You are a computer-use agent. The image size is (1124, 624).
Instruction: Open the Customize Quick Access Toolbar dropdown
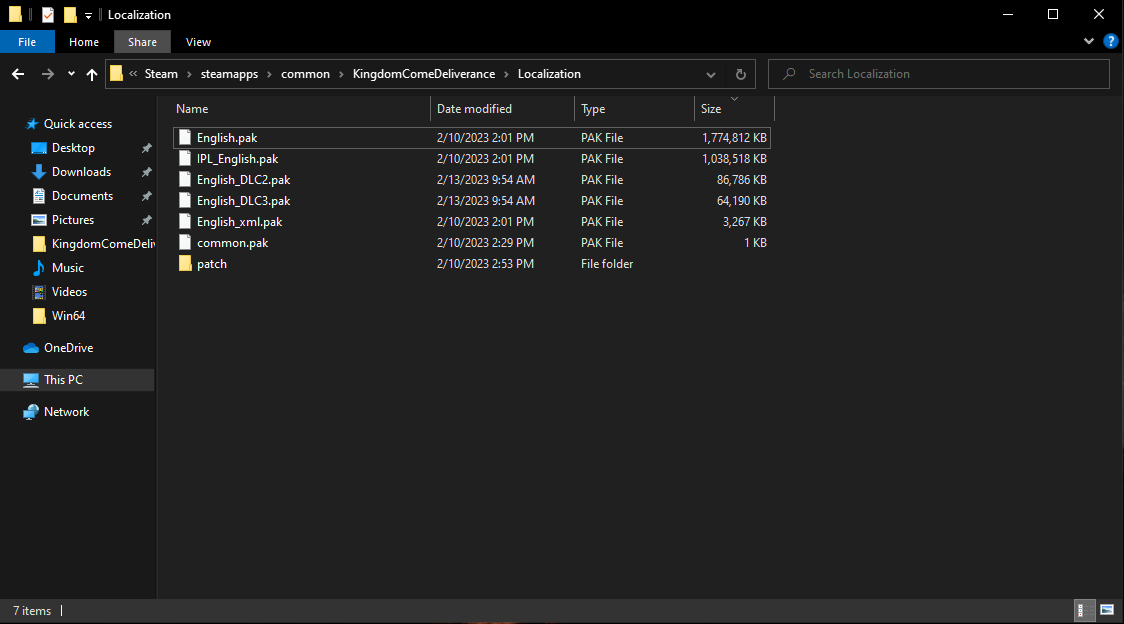(x=88, y=16)
